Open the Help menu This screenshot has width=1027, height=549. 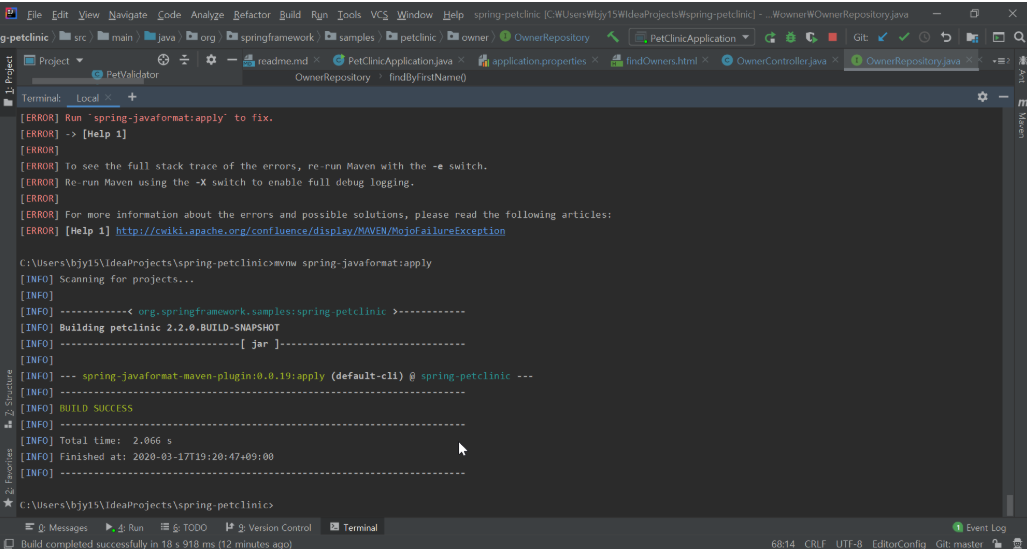(x=453, y=14)
